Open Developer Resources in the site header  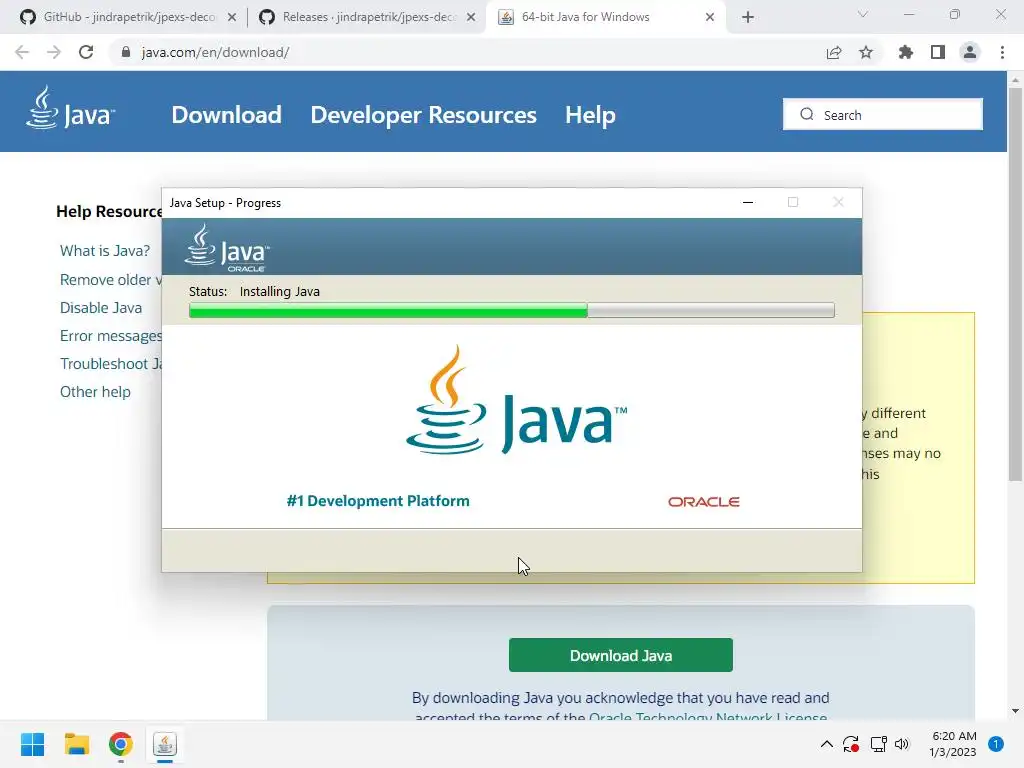tap(423, 115)
